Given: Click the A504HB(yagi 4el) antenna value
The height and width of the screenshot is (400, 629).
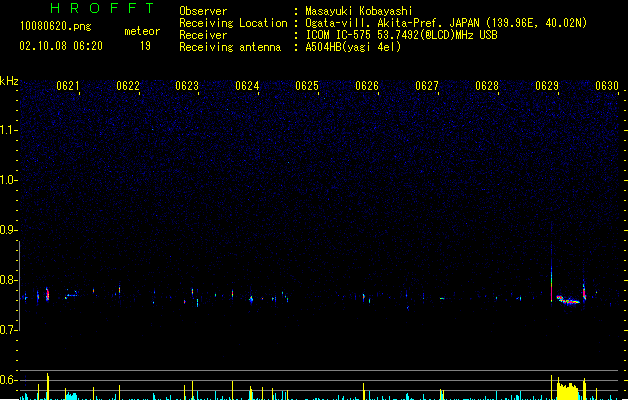Looking at the screenshot, I should coord(353,47).
